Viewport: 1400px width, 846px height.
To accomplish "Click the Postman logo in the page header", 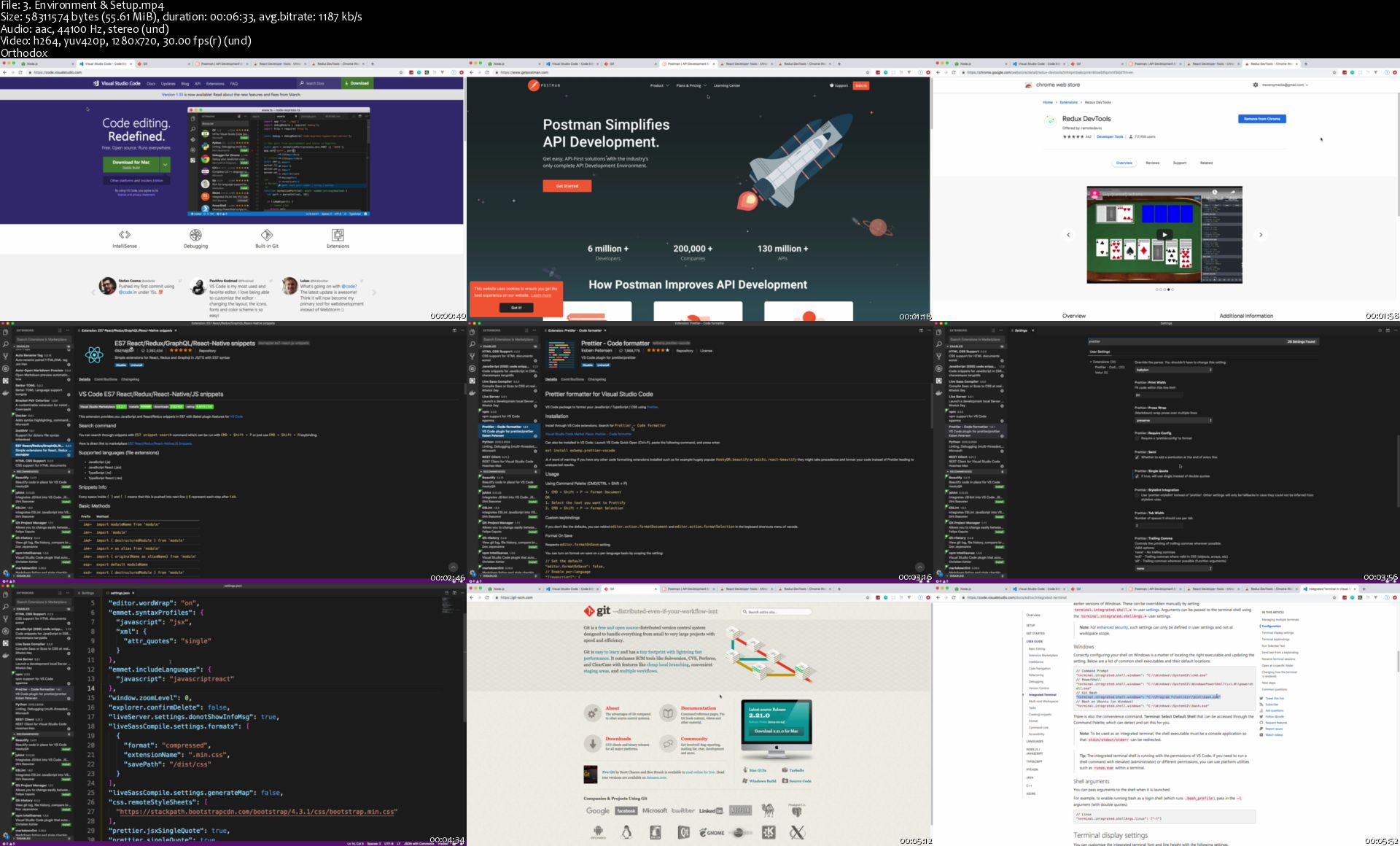I will [545, 85].
